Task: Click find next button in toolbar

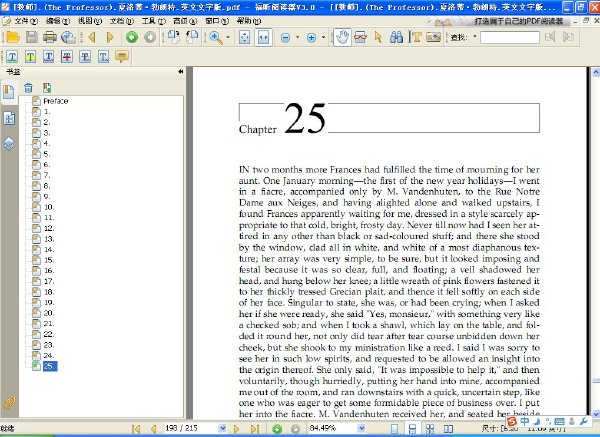Action: tap(569, 37)
